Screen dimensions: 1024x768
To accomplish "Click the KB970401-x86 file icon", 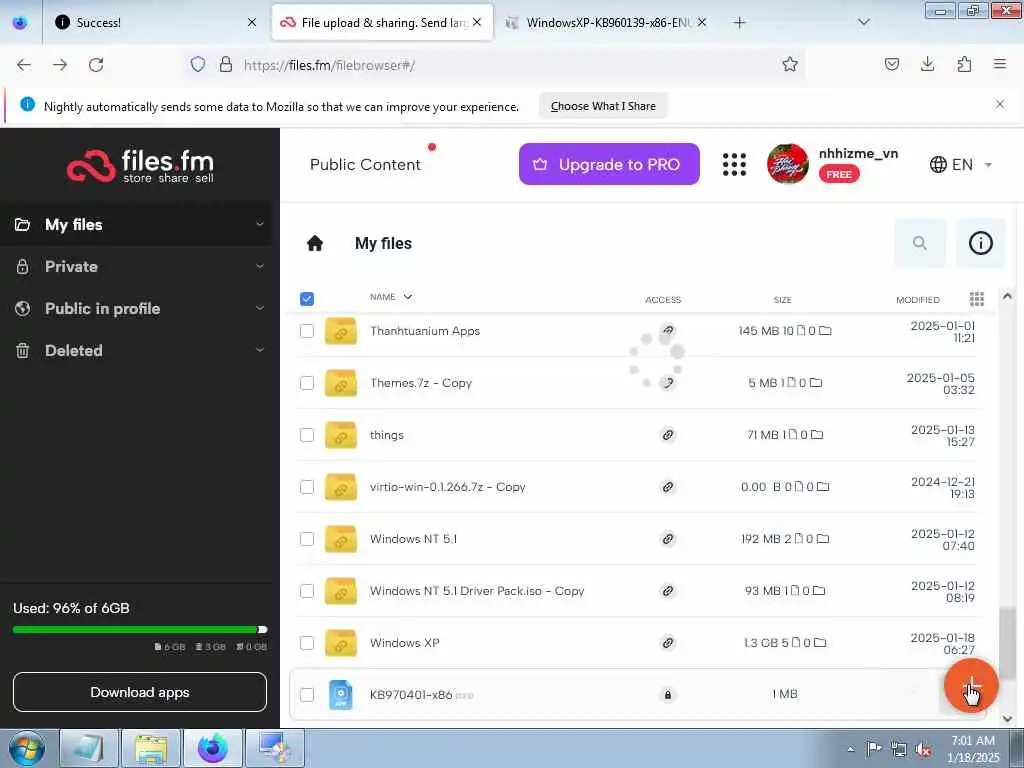I will 340,695.
